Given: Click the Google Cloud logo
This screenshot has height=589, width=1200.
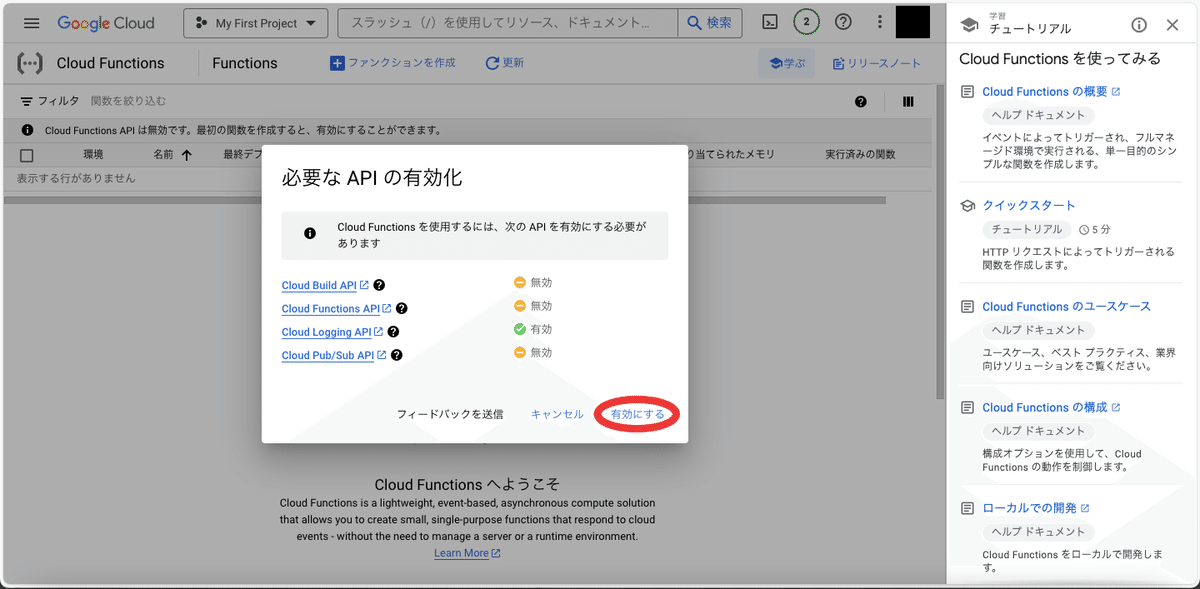Looking at the screenshot, I should coord(106,23).
